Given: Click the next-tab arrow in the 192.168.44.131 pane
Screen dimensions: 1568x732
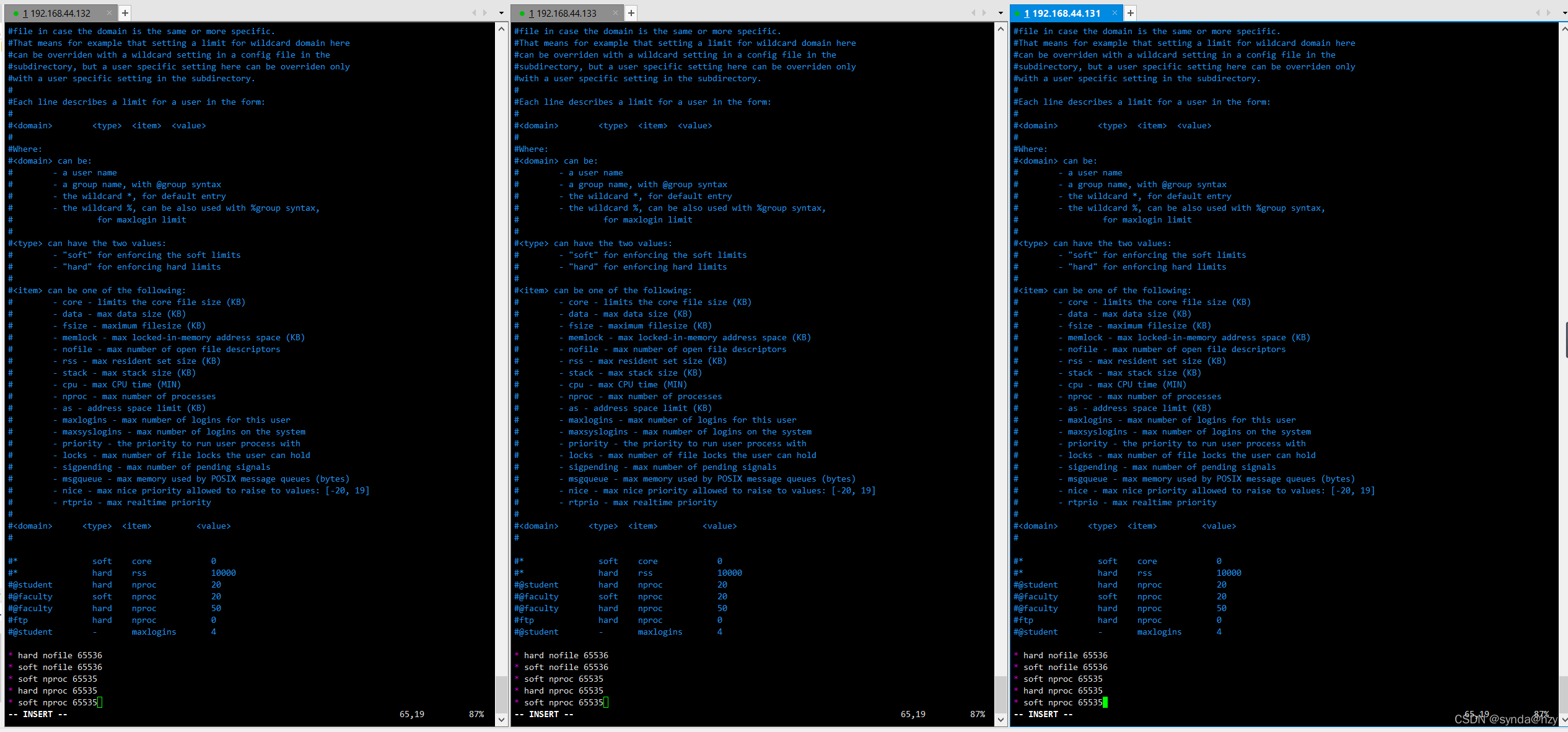Looking at the screenshot, I should coord(1548,13).
